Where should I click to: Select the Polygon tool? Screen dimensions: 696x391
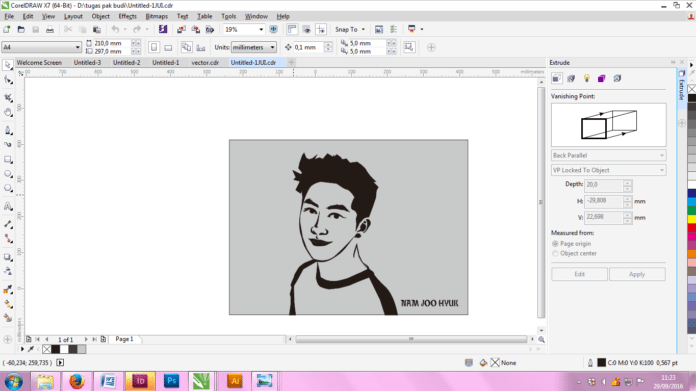point(8,188)
